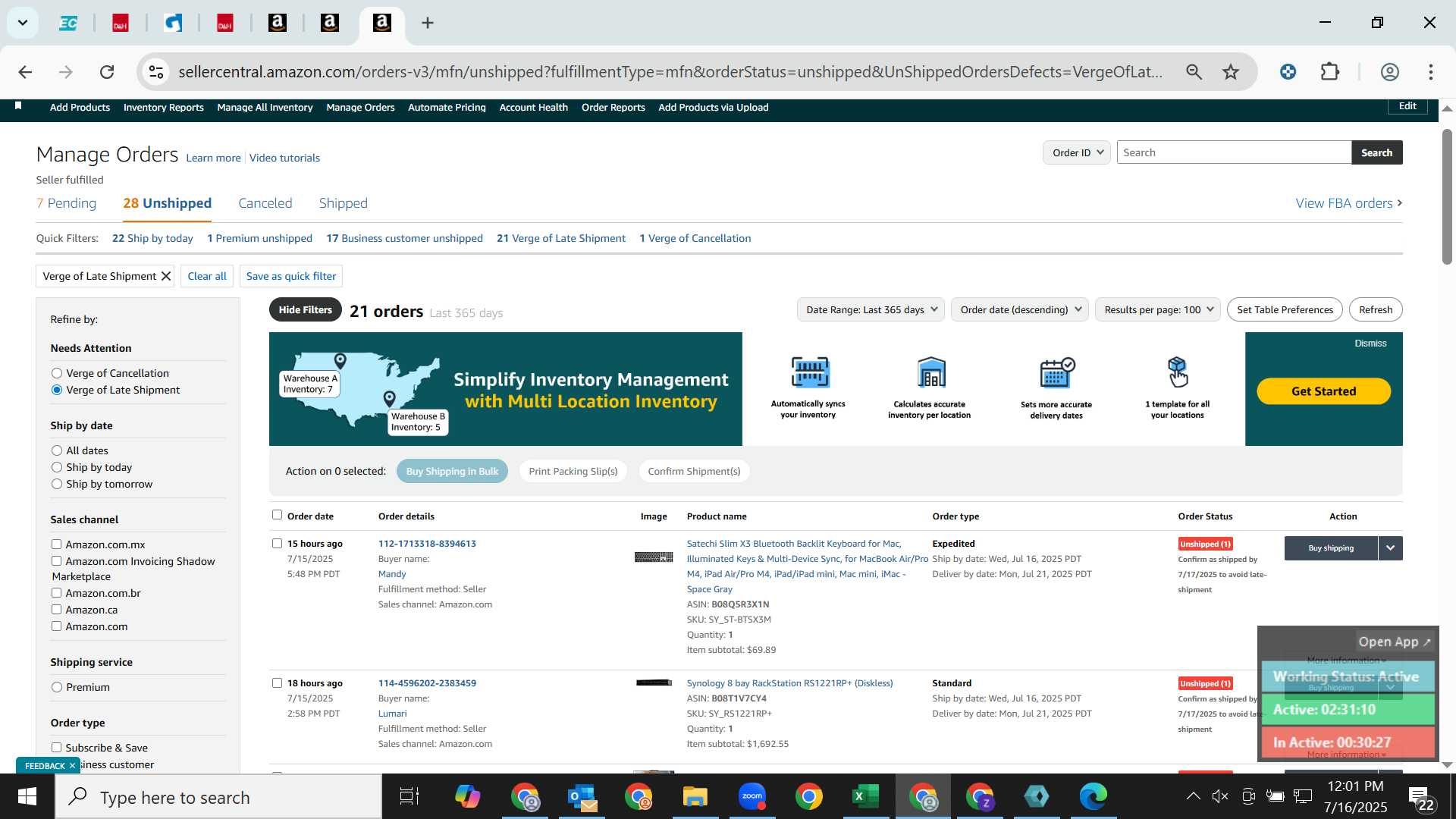Viewport: 1456px width, 819px height.
Task: Open the notification center icon
Action: click(x=1421, y=797)
